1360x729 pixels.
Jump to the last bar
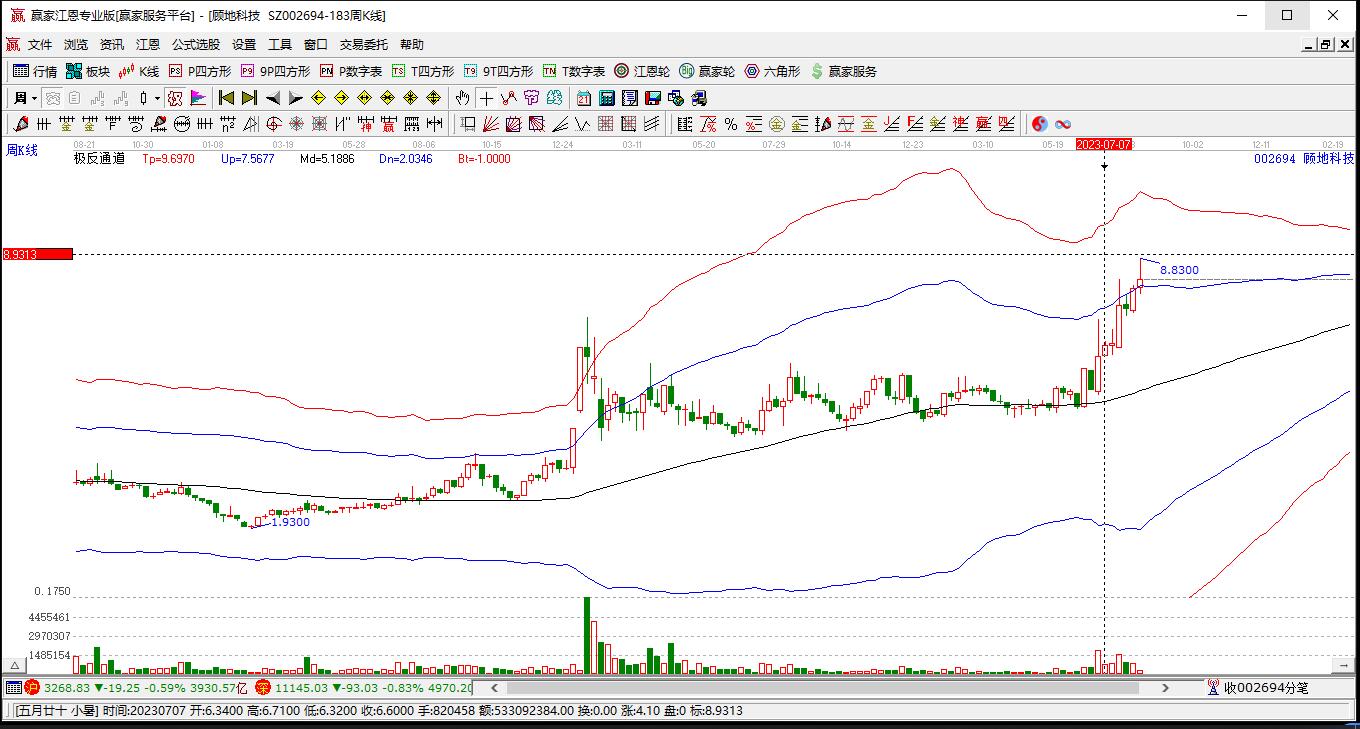tap(249, 98)
